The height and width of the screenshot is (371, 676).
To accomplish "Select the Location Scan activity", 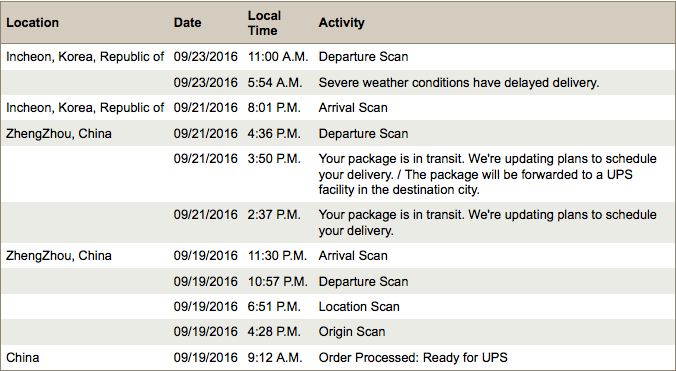I will pos(359,306).
